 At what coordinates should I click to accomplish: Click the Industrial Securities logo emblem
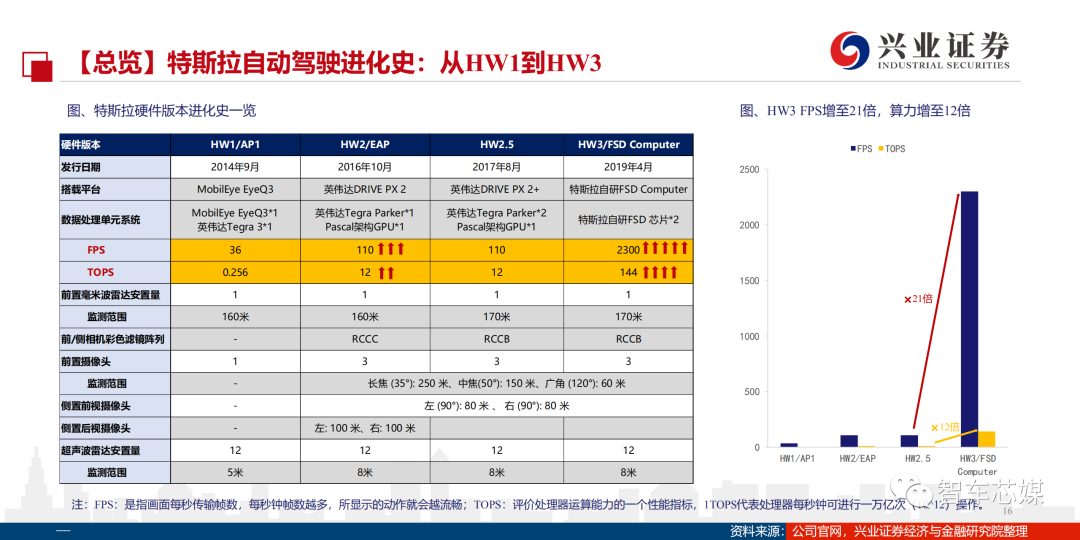[849, 50]
